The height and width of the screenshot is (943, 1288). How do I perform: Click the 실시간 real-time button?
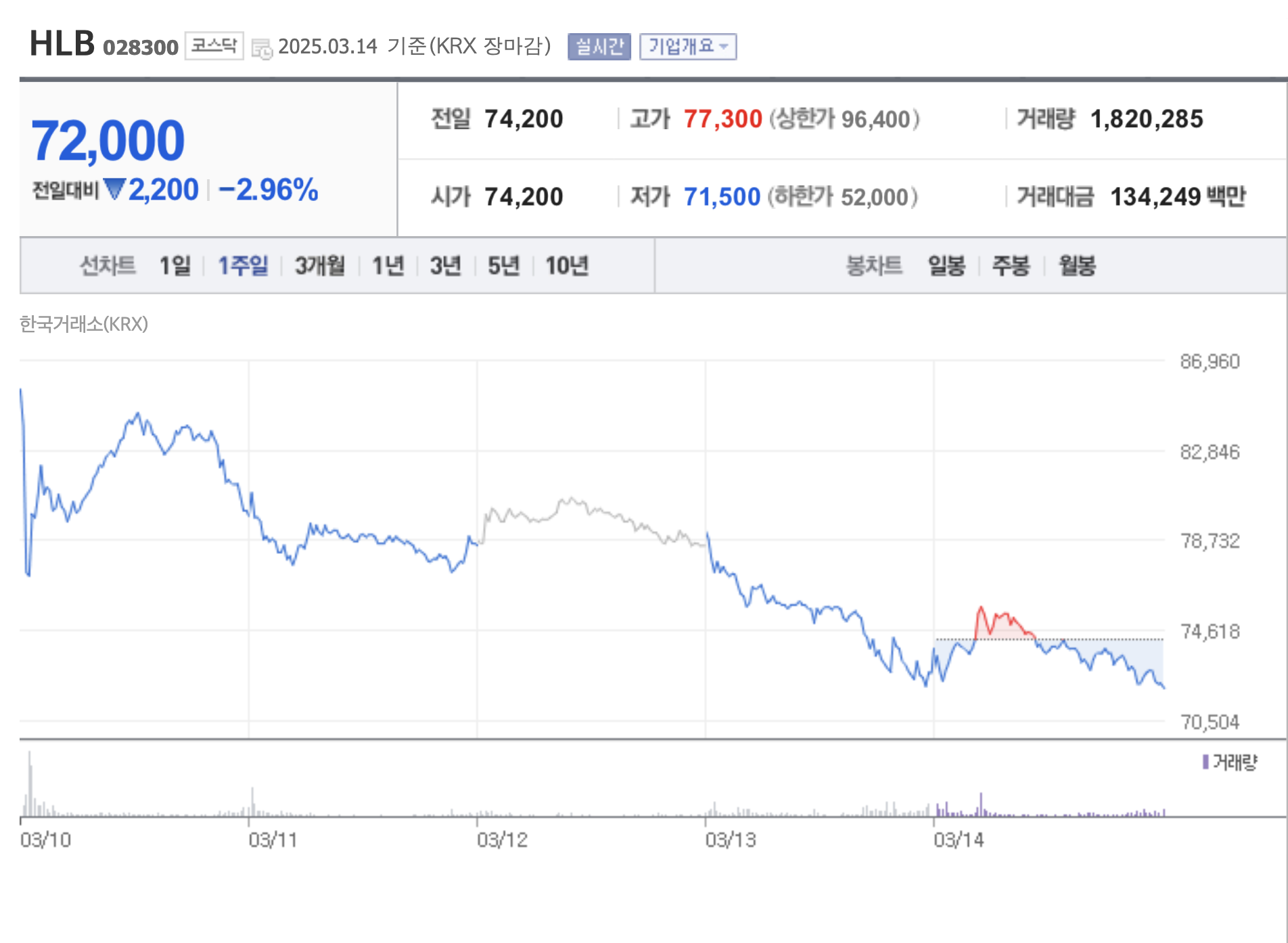pyautogui.click(x=599, y=47)
